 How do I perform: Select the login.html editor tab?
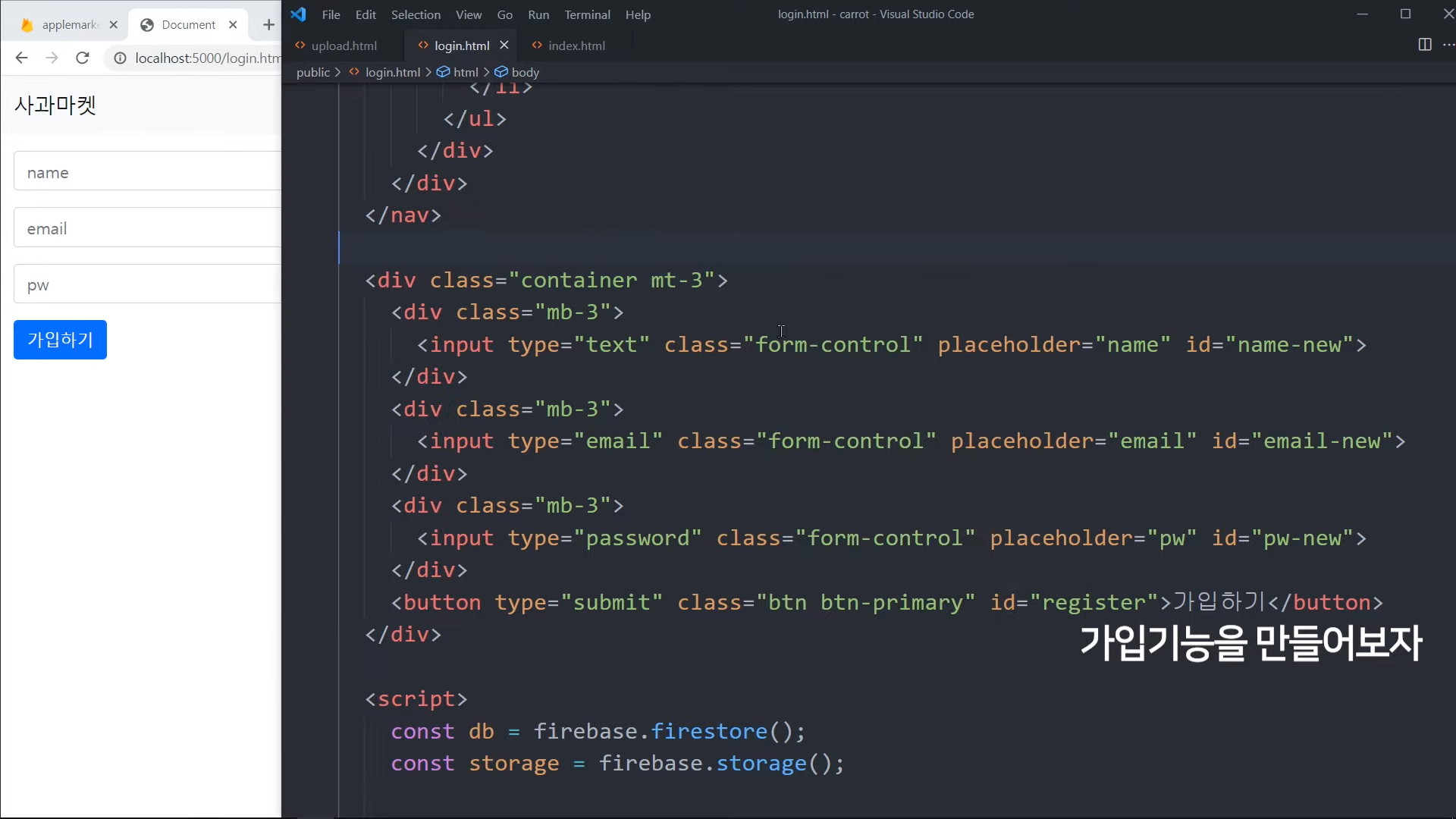click(x=462, y=45)
